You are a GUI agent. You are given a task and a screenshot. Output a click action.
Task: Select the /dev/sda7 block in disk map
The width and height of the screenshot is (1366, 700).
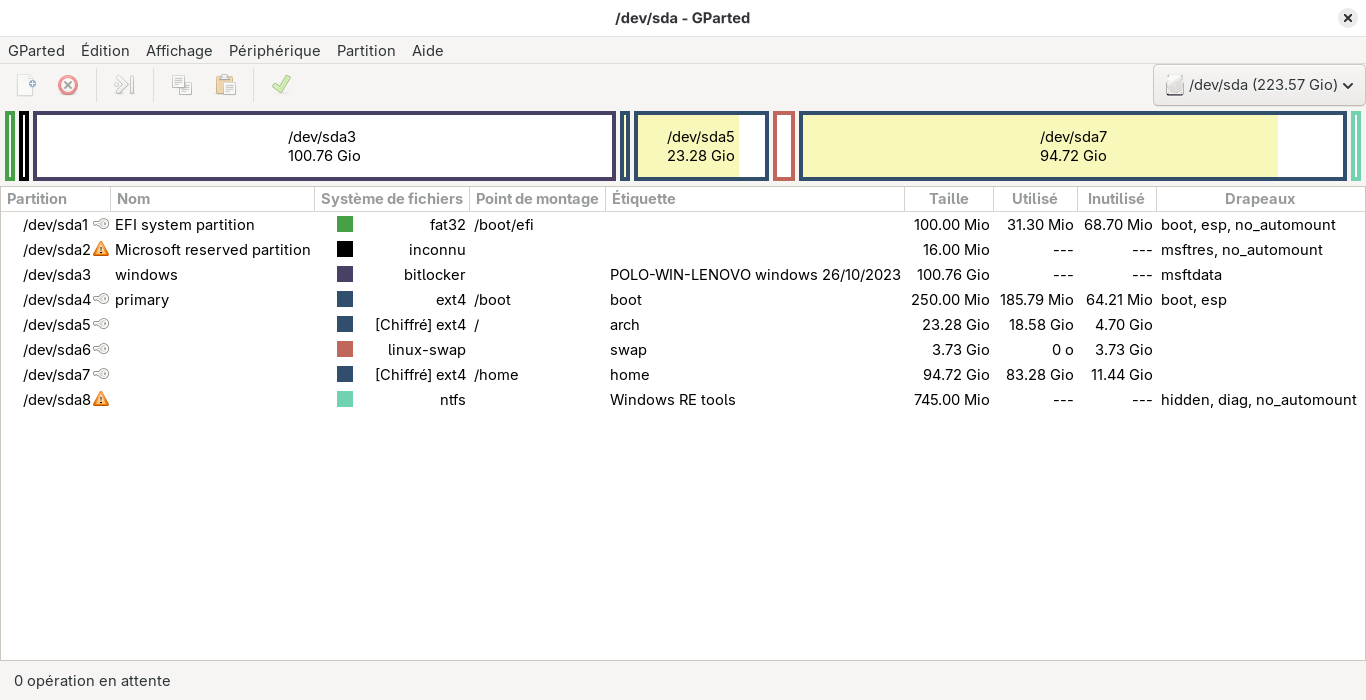[x=1072, y=146]
